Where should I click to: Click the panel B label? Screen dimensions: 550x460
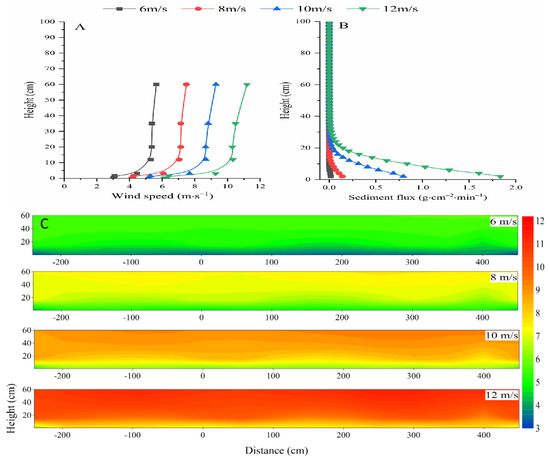coord(343,26)
